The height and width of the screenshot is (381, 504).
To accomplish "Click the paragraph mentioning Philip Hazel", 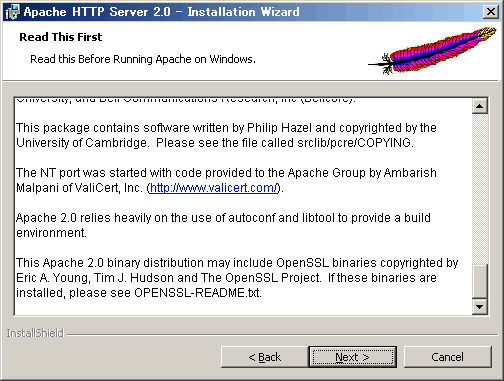I will [x=226, y=135].
